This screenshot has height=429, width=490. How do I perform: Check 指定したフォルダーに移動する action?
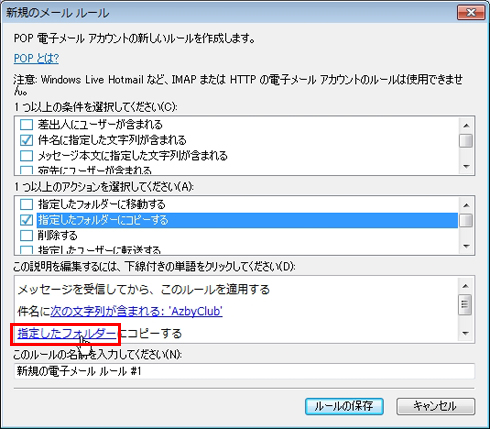26,204
